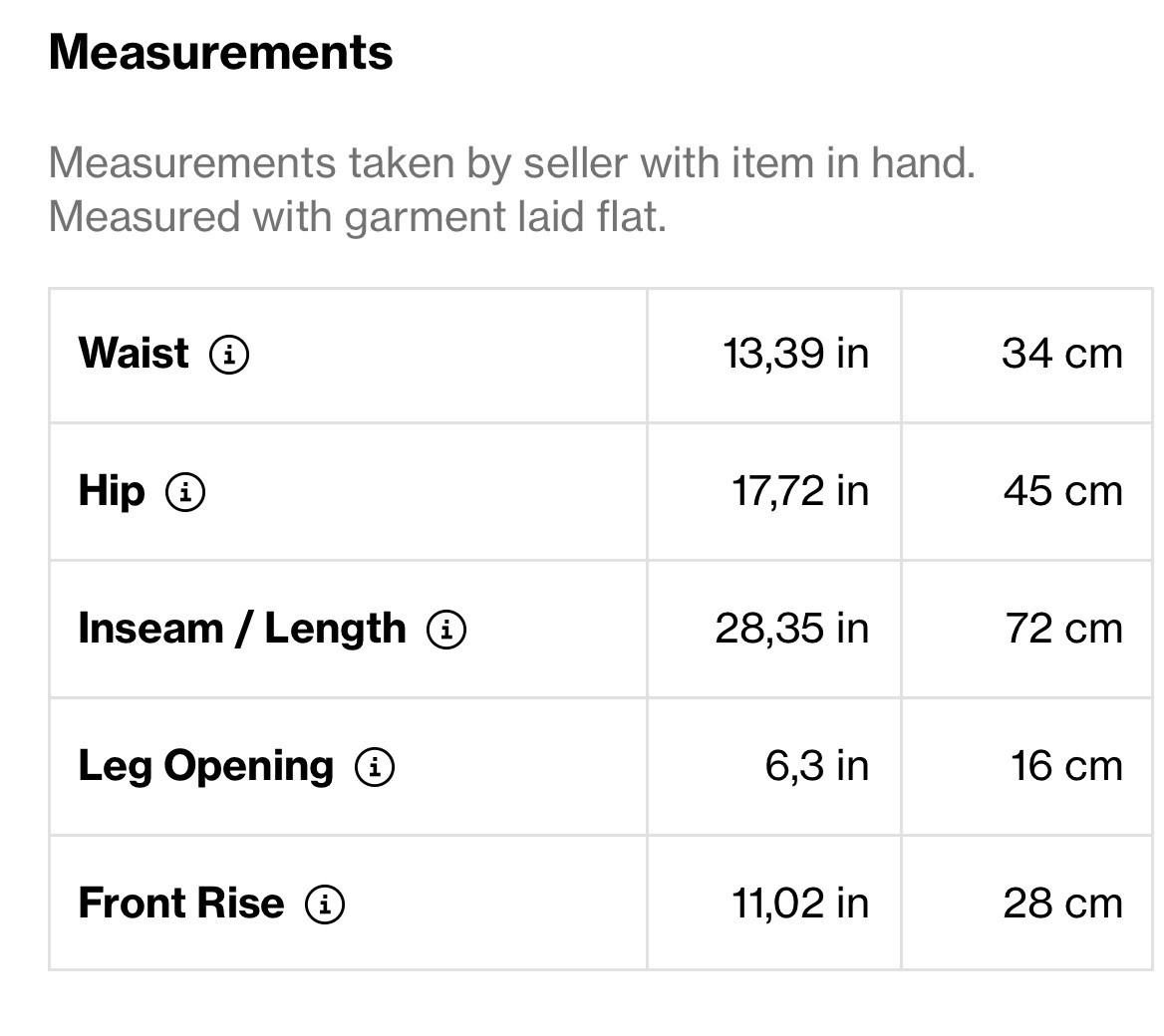This screenshot has width=1164, height=1036.
Task: Click the Measurements heading
Action: pos(220,52)
